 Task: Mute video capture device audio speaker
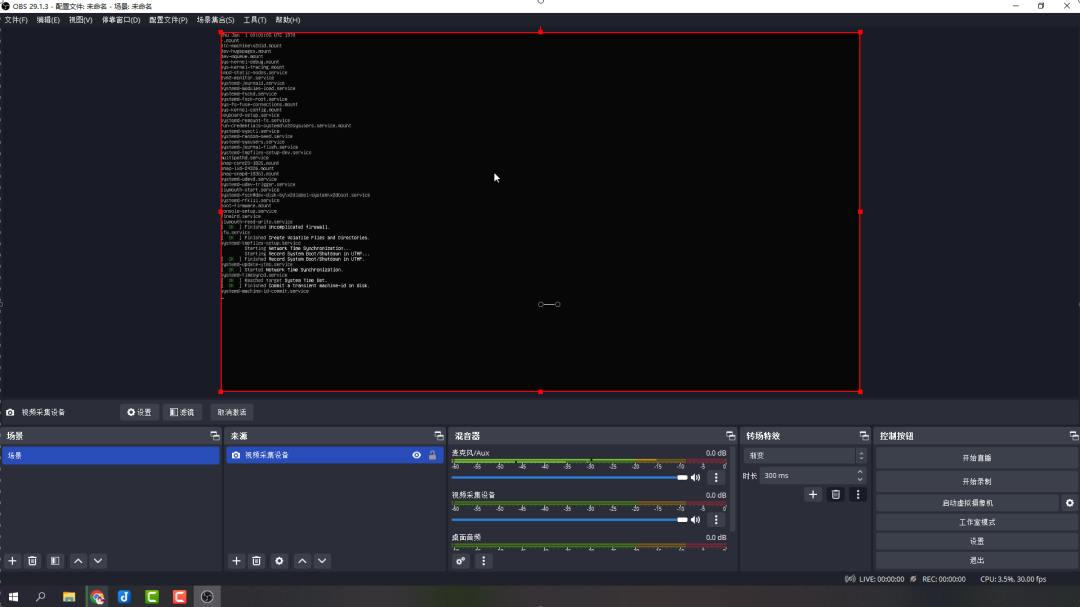696,519
